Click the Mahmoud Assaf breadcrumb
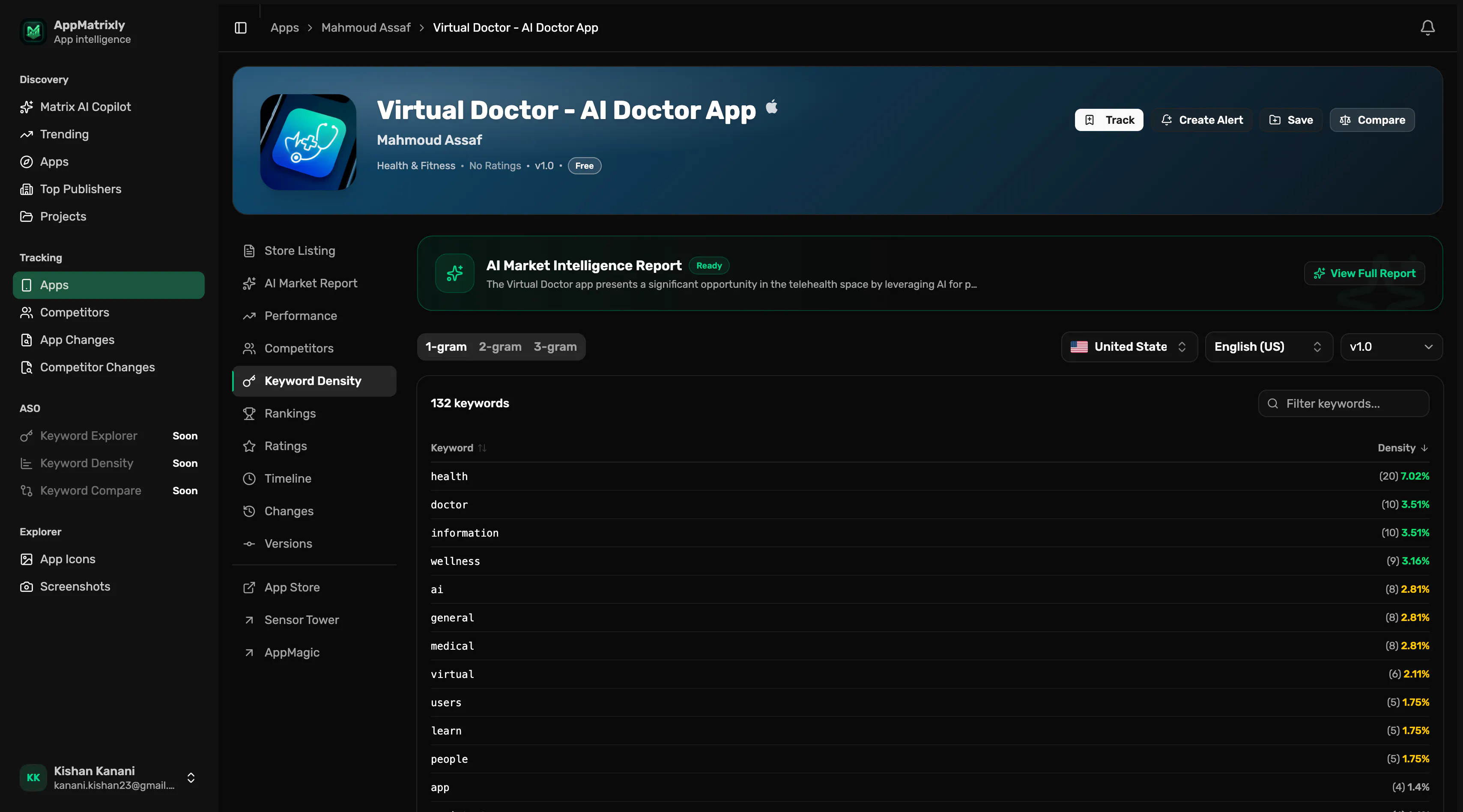 pyautogui.click(x=366, y=28)
